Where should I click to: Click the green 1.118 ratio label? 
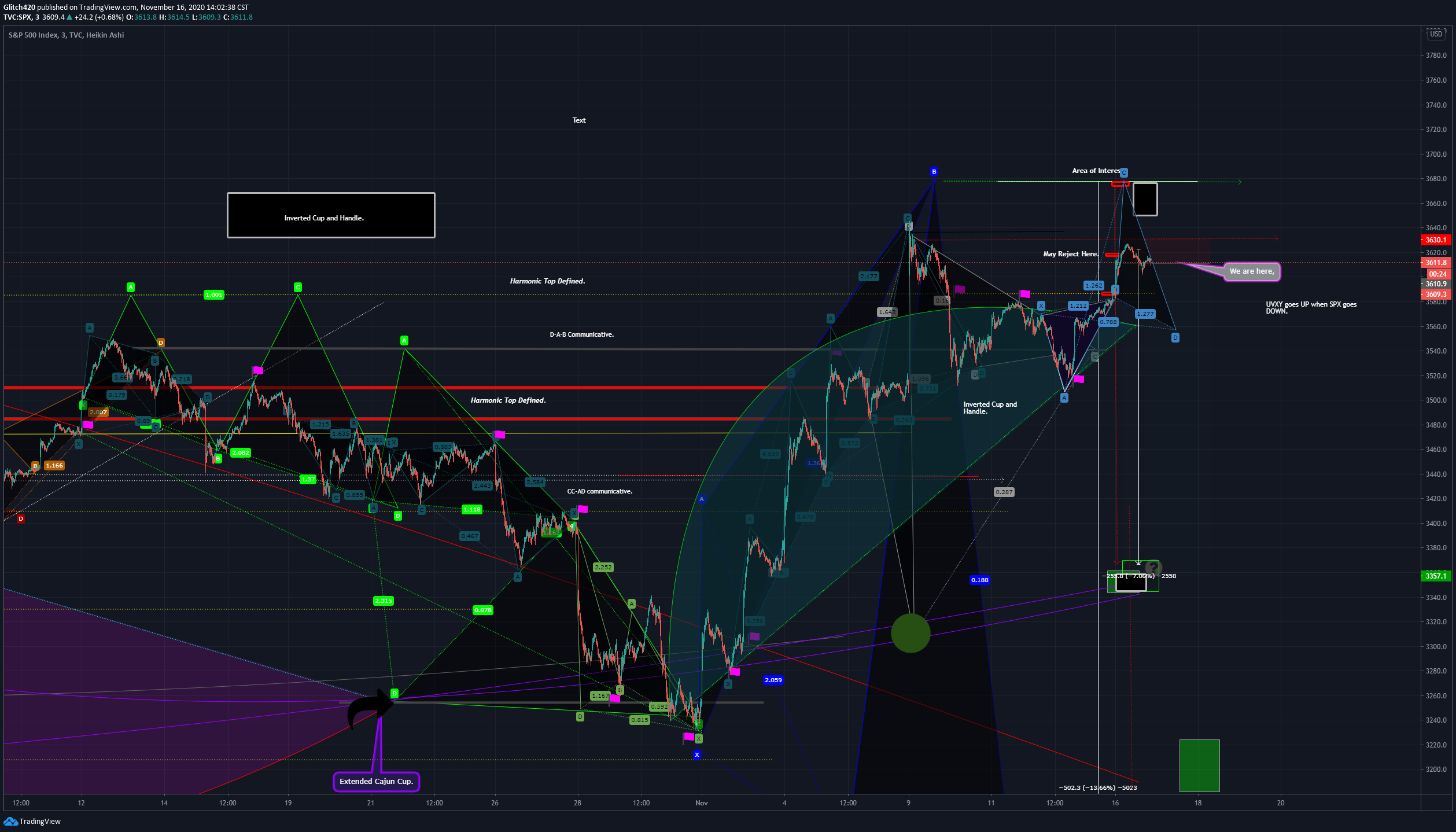pos(472,509)
